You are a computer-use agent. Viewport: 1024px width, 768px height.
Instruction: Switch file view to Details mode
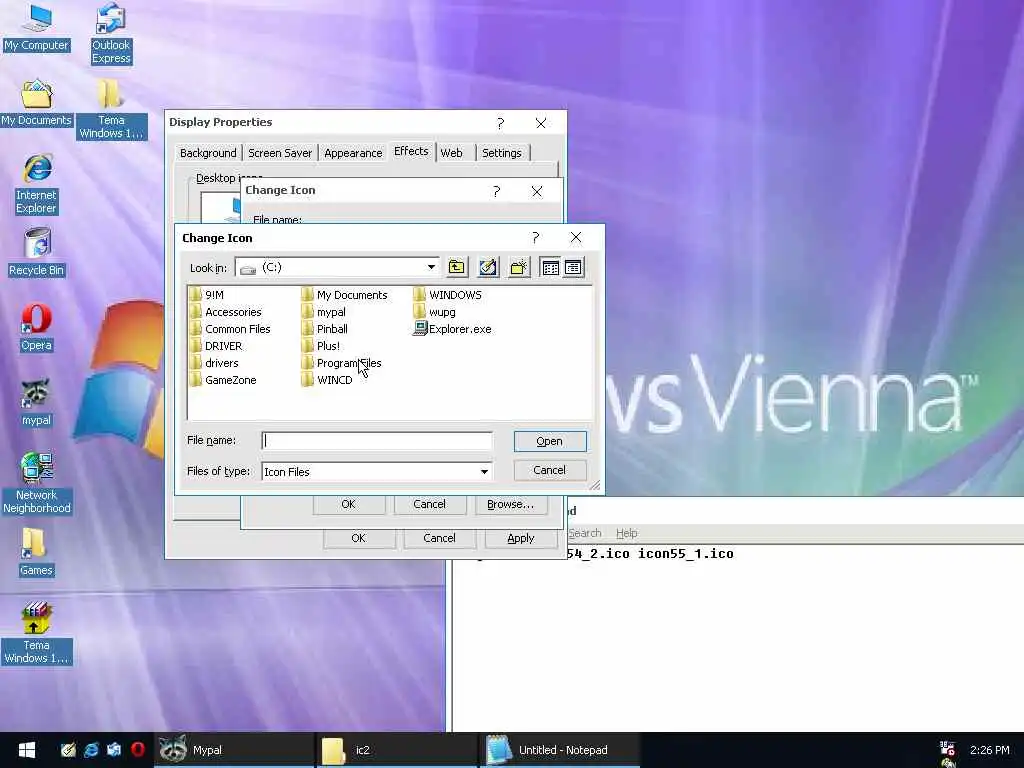[x=573, y=267]
